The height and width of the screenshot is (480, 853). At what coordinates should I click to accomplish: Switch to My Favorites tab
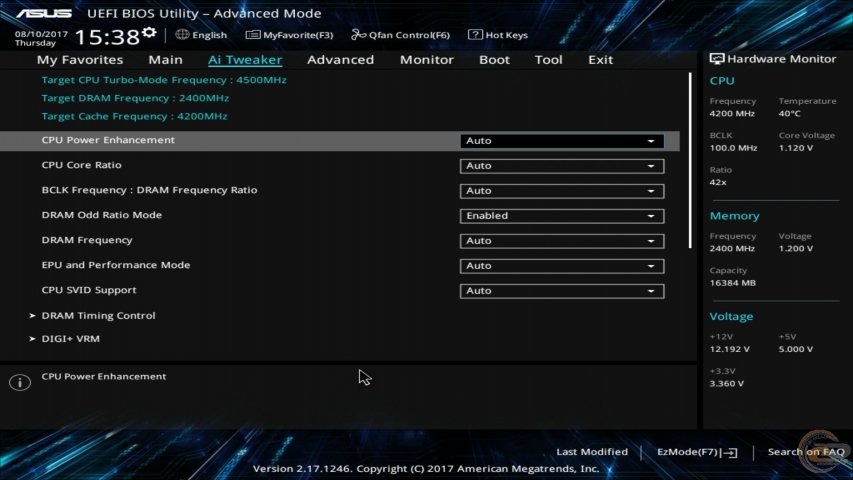[x=80, y=60]
